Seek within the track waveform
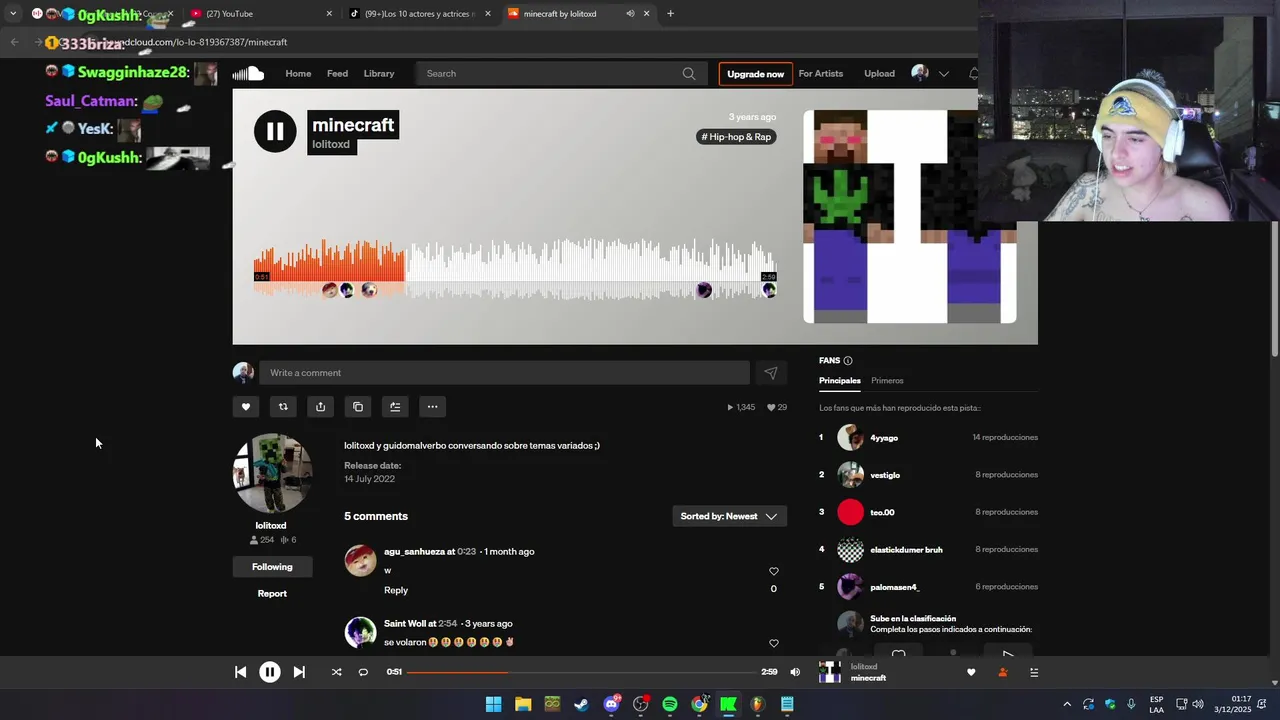Viewport: 1280px width, 720px height. 515,268
